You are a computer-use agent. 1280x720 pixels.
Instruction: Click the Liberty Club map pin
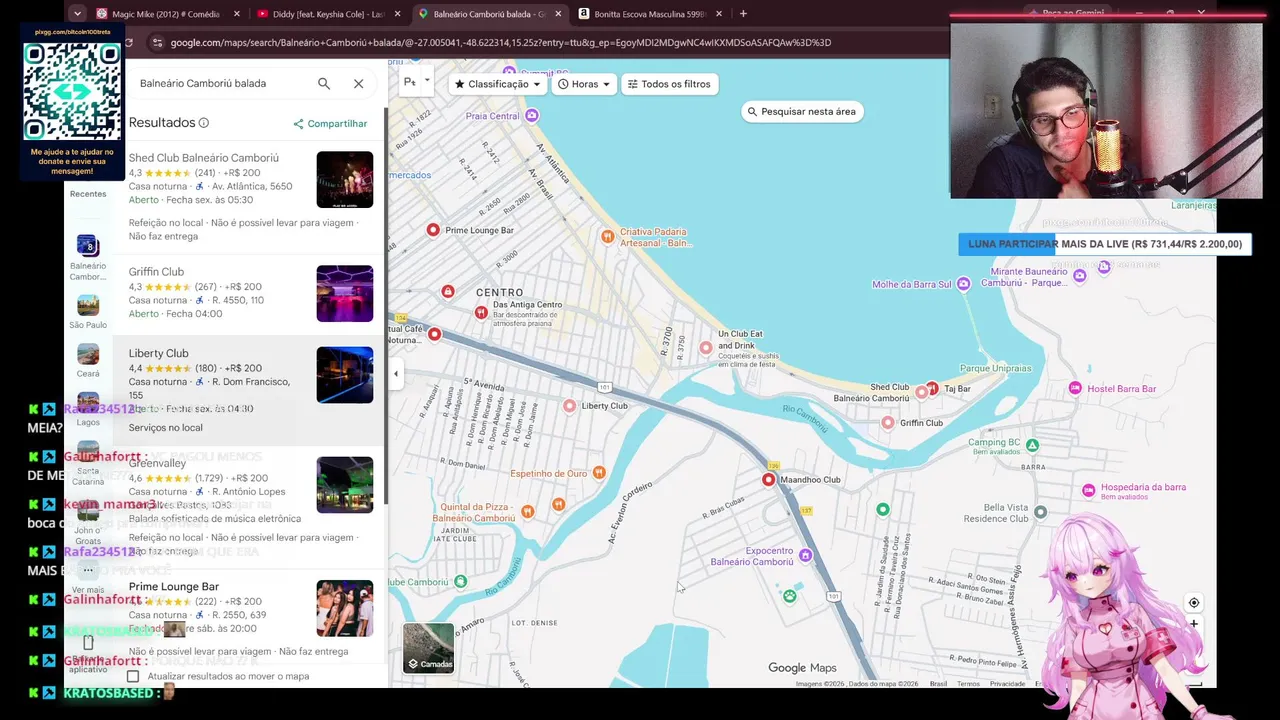(570, 406)
